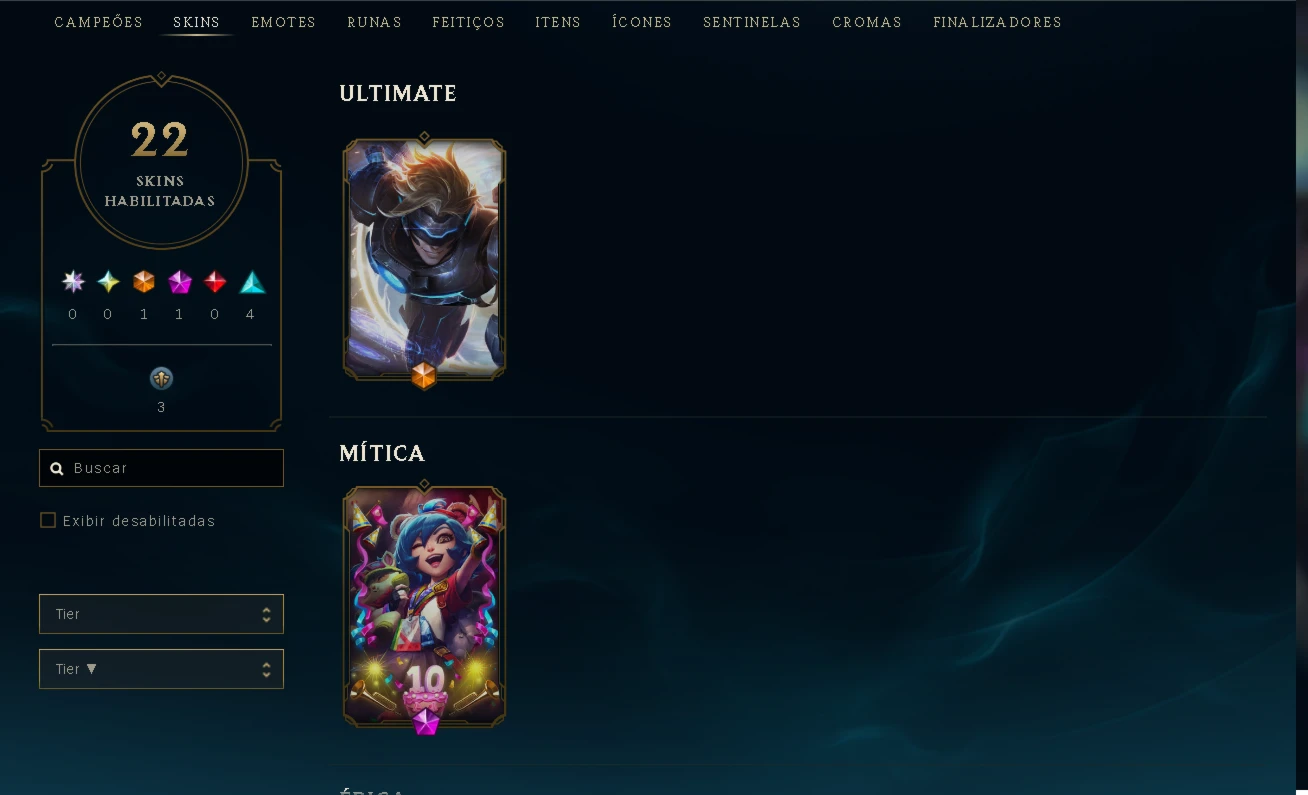Go to the Cromas tab

click(867, 22)
